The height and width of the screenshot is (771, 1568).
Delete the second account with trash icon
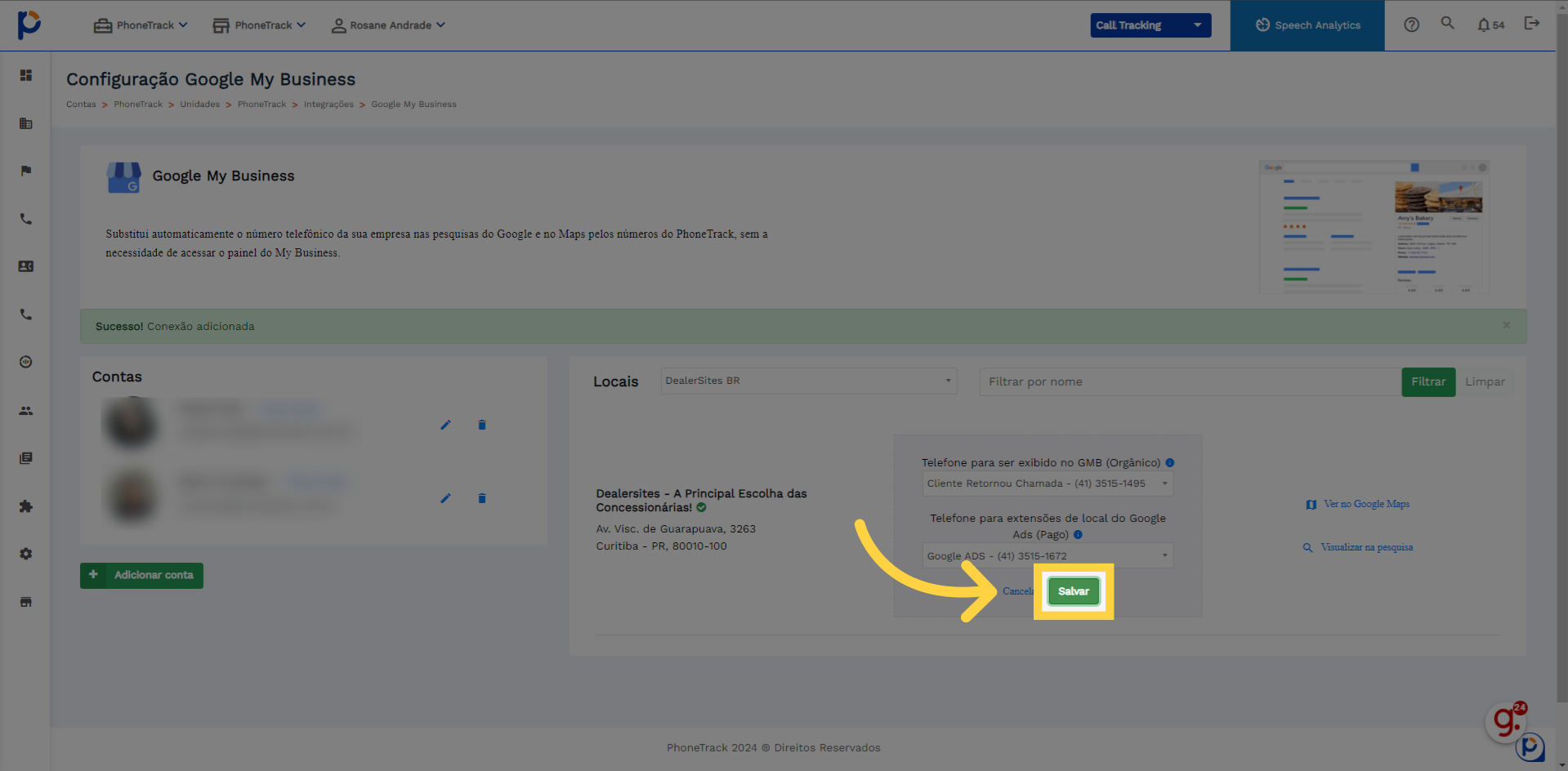tap(482, 498)
